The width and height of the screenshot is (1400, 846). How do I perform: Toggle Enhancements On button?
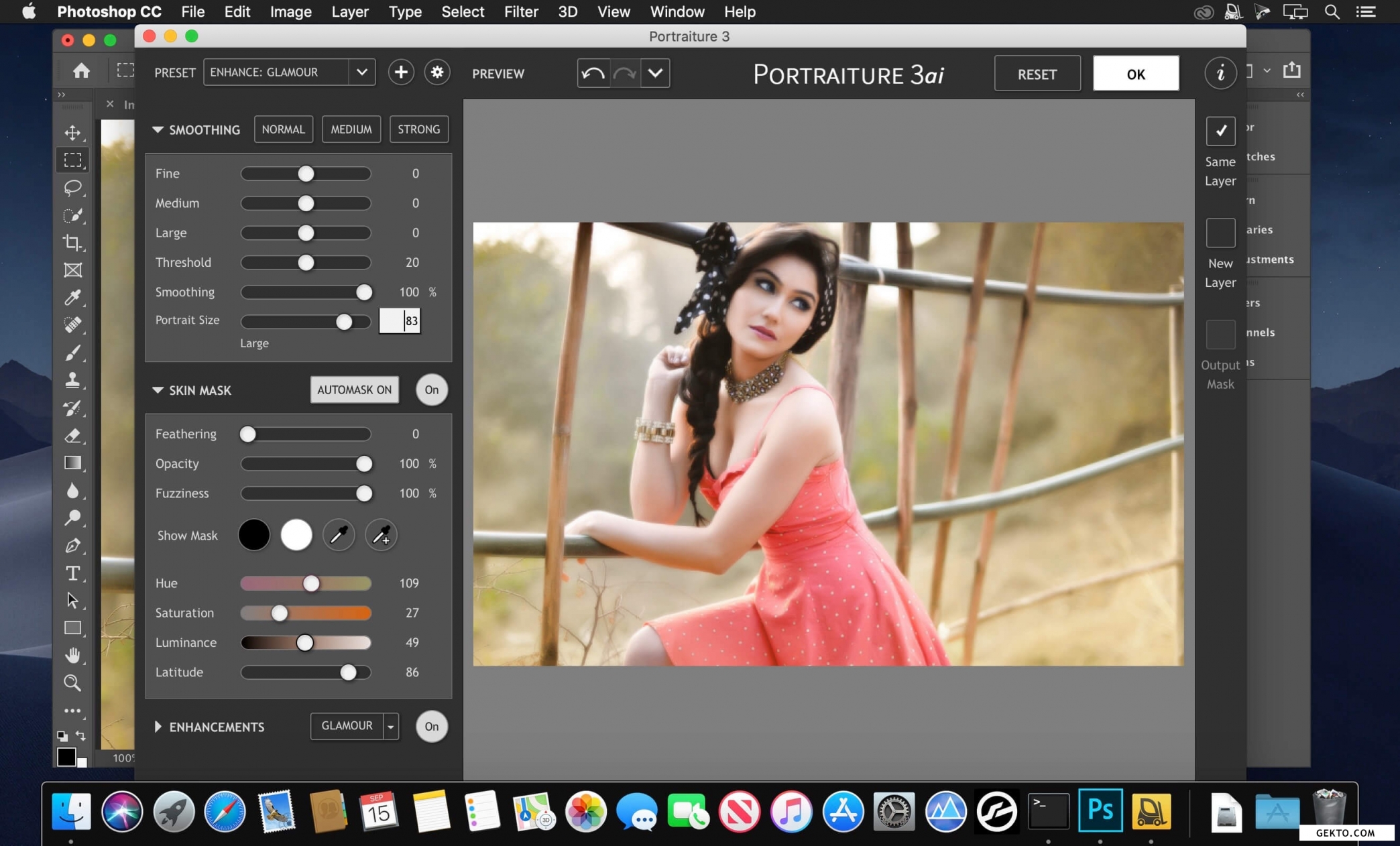[432, 727]
